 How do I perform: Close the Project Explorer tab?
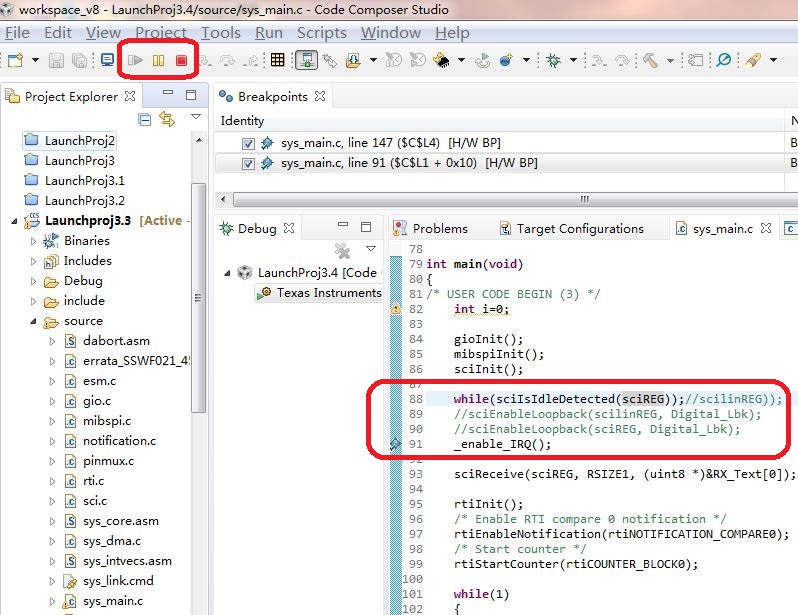pyautogui.click(x=130, y=96)
